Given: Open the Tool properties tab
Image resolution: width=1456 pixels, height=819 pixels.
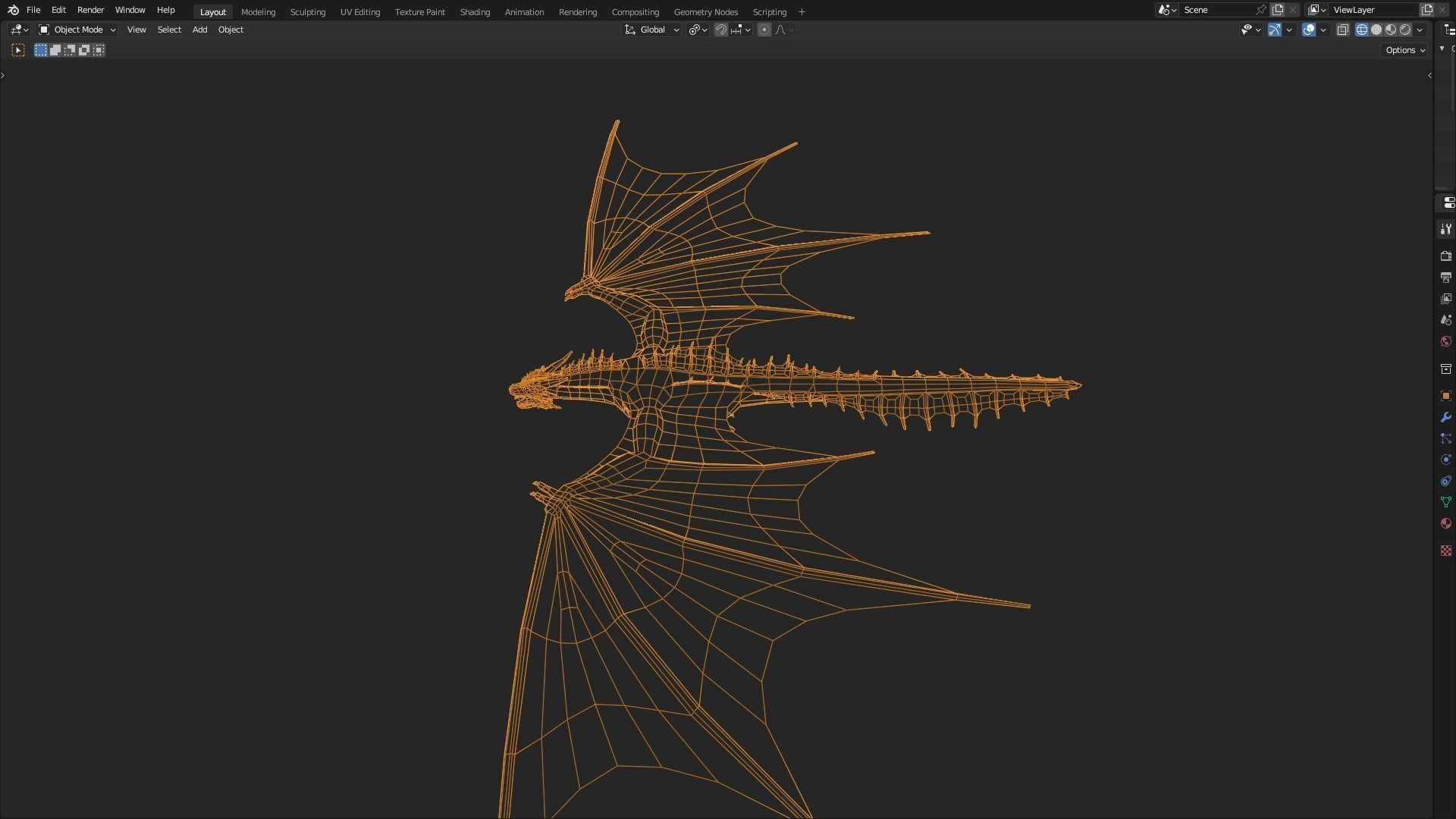Looking at the screenshot, I should tap(1445, 229).
